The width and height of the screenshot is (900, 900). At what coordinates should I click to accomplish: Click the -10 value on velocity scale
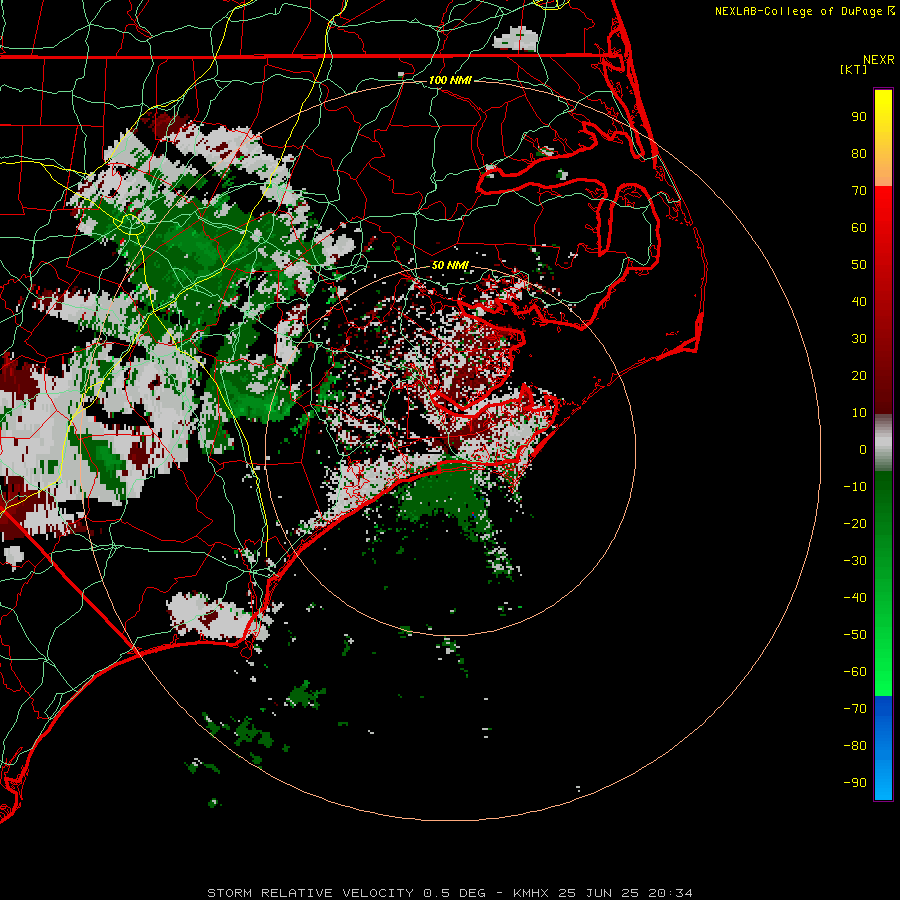click(855, 487)
